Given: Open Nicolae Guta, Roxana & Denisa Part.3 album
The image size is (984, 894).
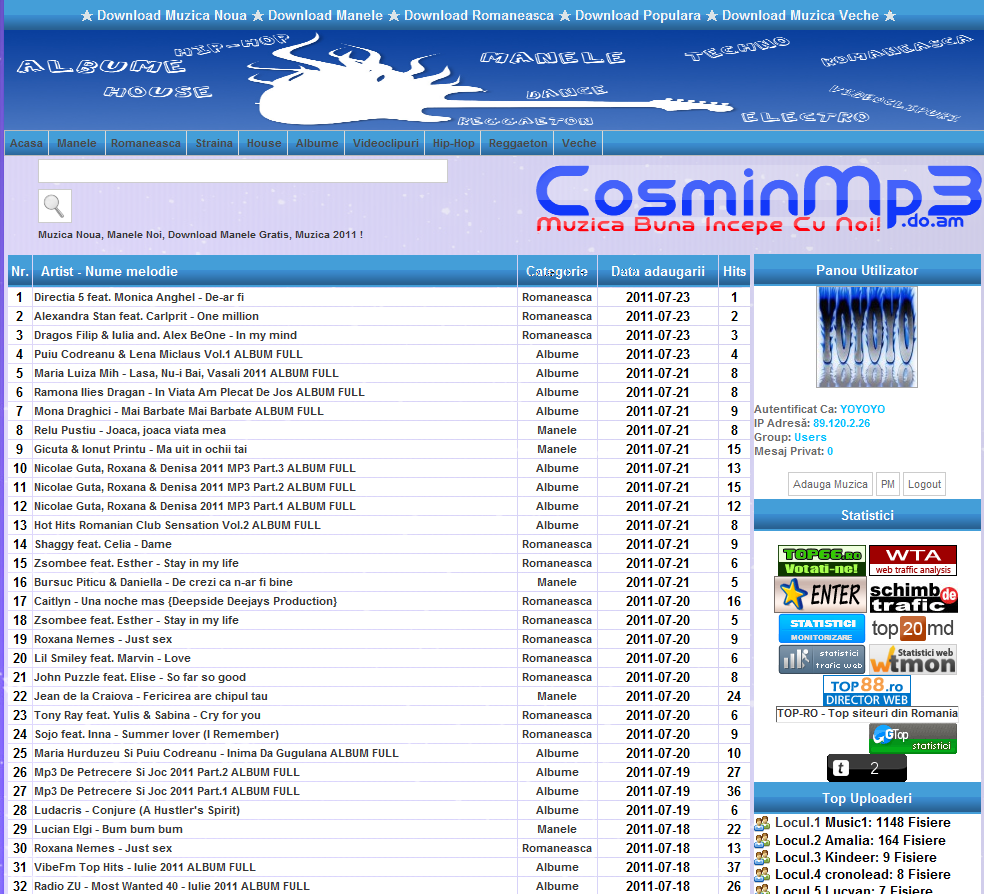Looking at the screenshot, I should pyautogui.click(x=195, y=468).
